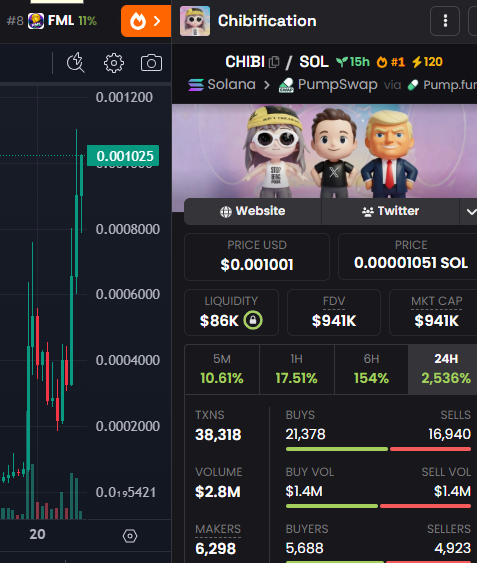Click the Chibification token name
Image resolution: width=477 pixels, height=563 pixels.
pos(267,21)
